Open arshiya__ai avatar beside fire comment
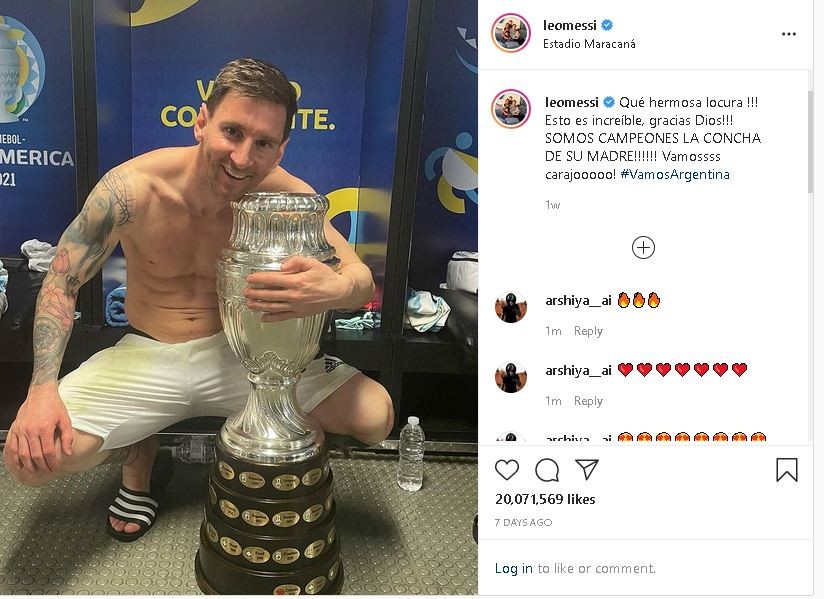The image size is (824, 599). coord(511,307)
